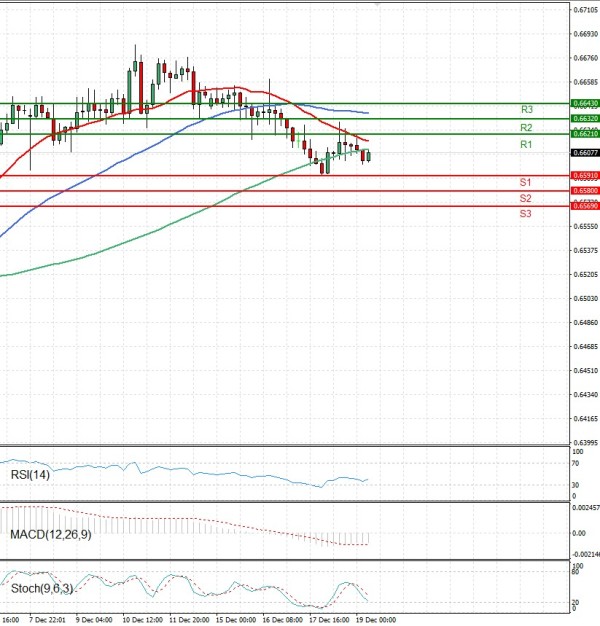Screen dimensions: 600x626
Task: Click the R1 resistance level label
Action: click(525, 145)
